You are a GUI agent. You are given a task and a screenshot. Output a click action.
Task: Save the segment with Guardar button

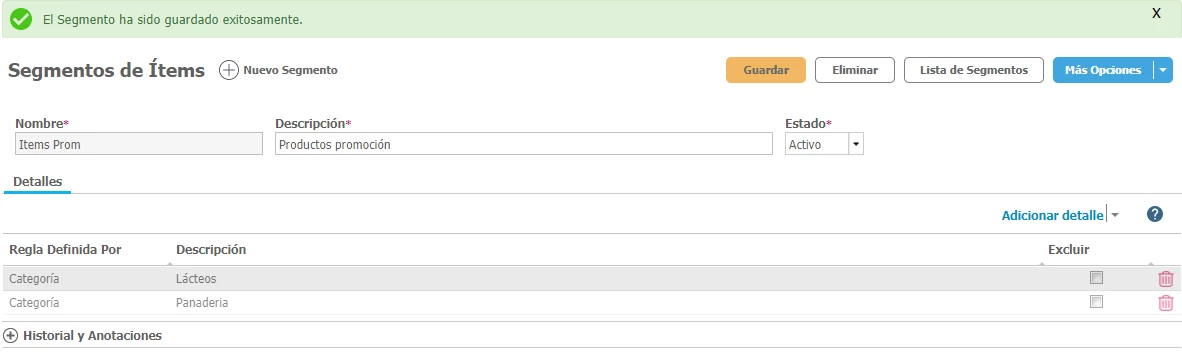766,70
